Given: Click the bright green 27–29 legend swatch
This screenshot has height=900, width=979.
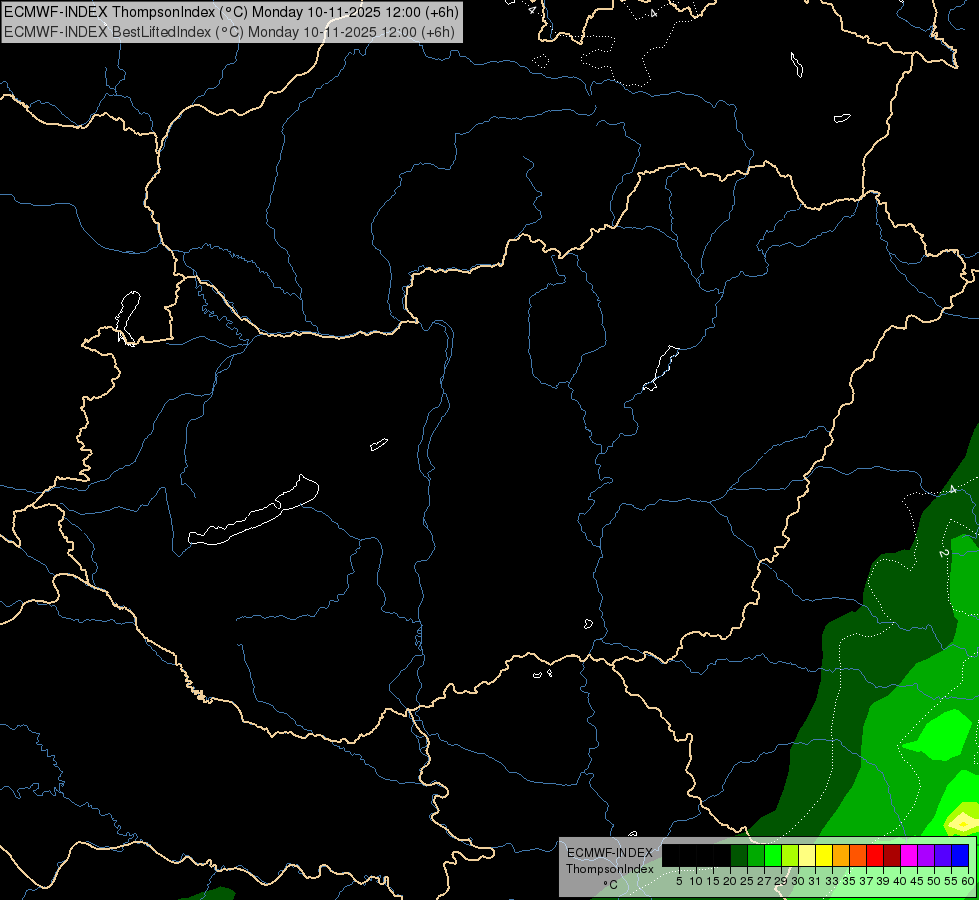Looking at the screenshot, I should (773, 855).
